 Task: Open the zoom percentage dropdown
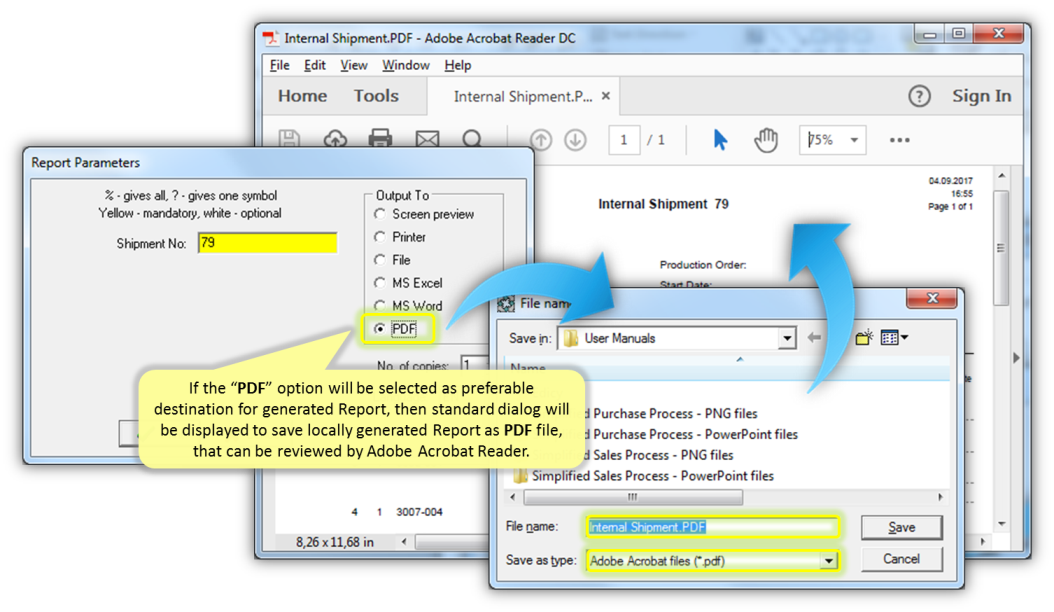(x=854, y=140)
